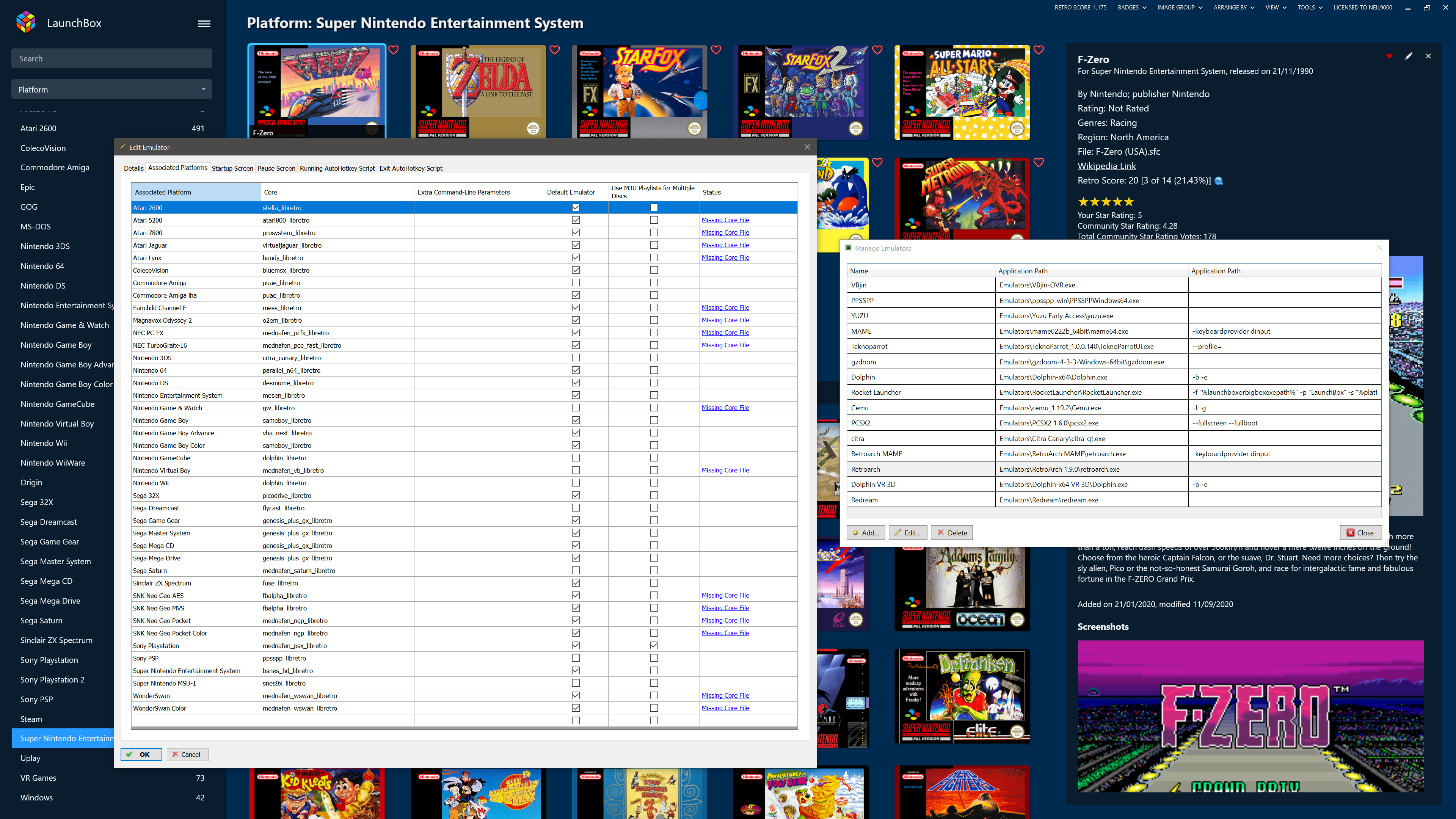Open the Running AutoHotkey Script tab
This screenshot has height=819, width=1456.
click(x=337, y=168)
